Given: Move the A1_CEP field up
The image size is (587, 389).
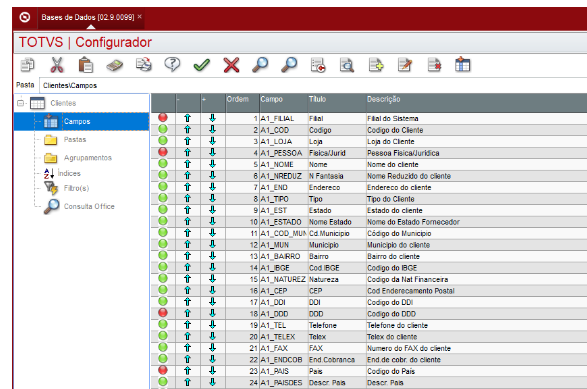Looking at the screenshot, I should coord(188,290).
